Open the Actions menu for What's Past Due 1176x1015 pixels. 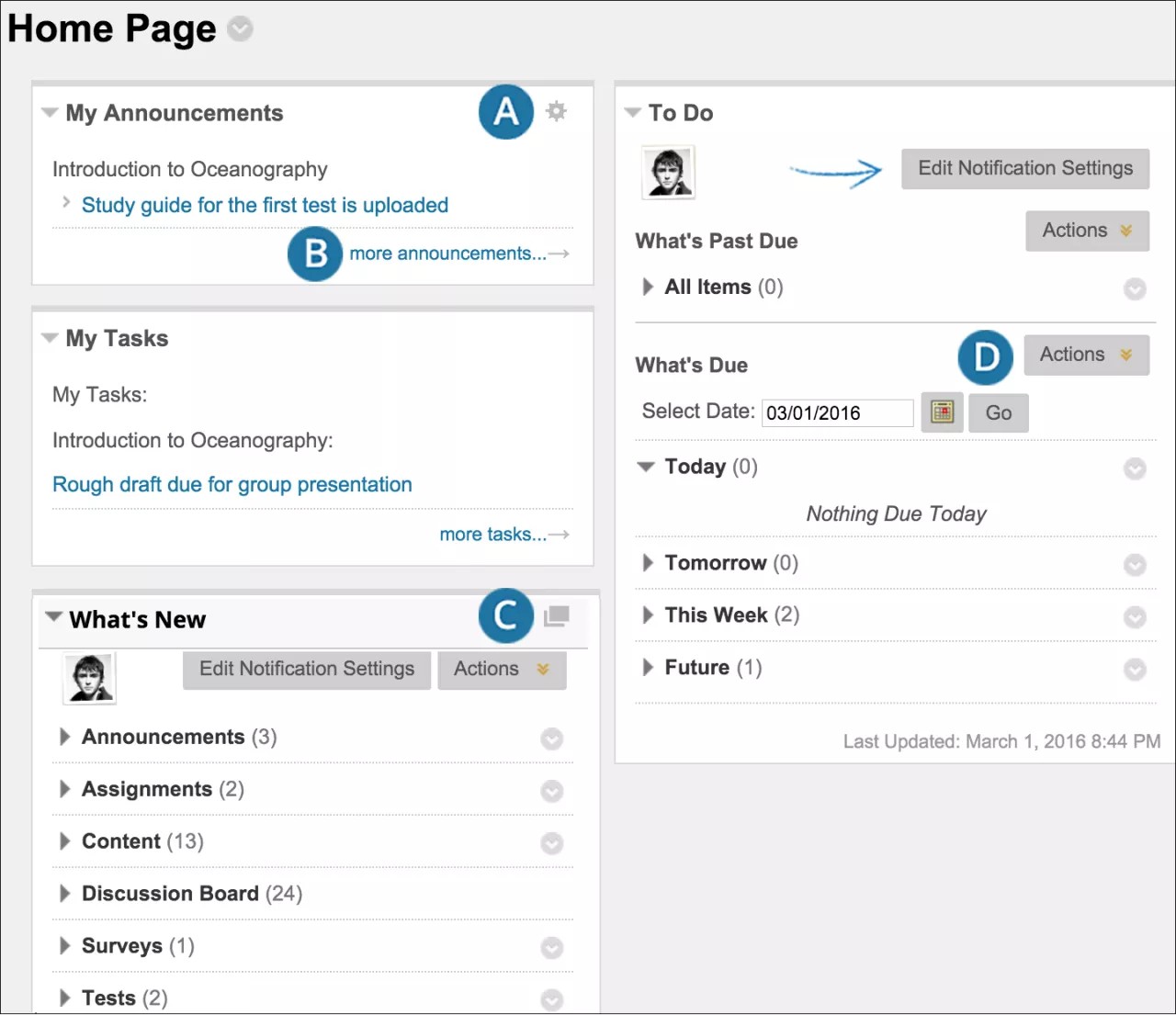coord(1086,231)
